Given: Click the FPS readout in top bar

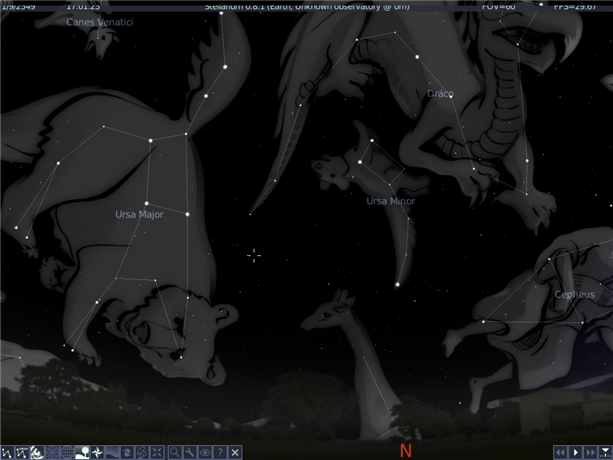Looking at the screenshot, I should (575, 6).
